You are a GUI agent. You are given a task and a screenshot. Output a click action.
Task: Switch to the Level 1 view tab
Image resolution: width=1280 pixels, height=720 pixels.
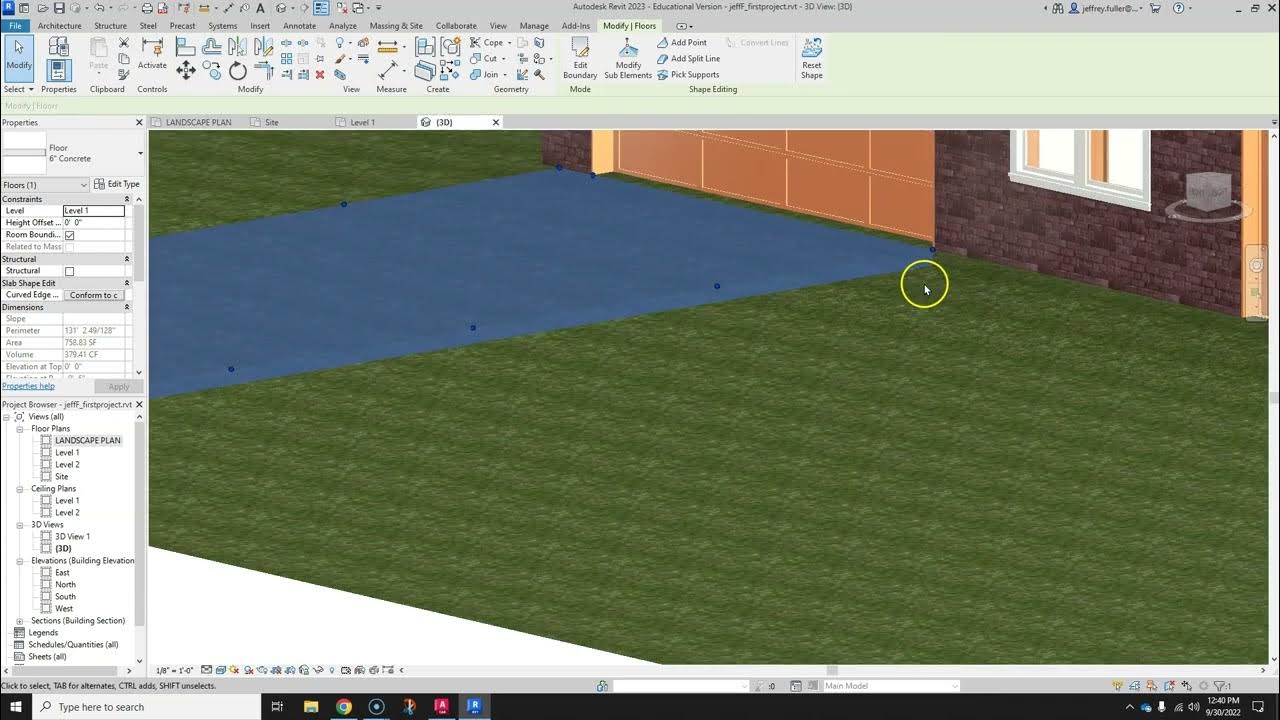(x=362, y=122)
